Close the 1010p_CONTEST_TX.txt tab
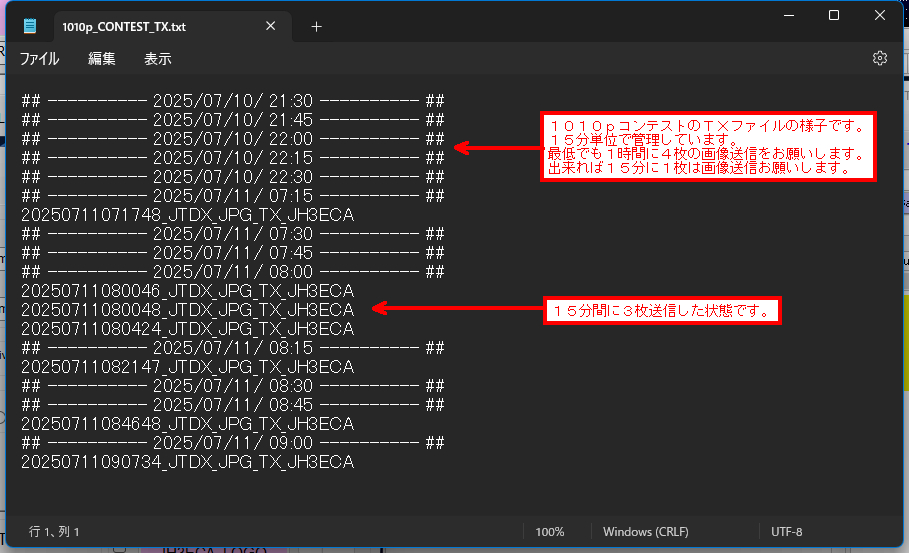This screenshot has width=909, height=553. [270, 26]
